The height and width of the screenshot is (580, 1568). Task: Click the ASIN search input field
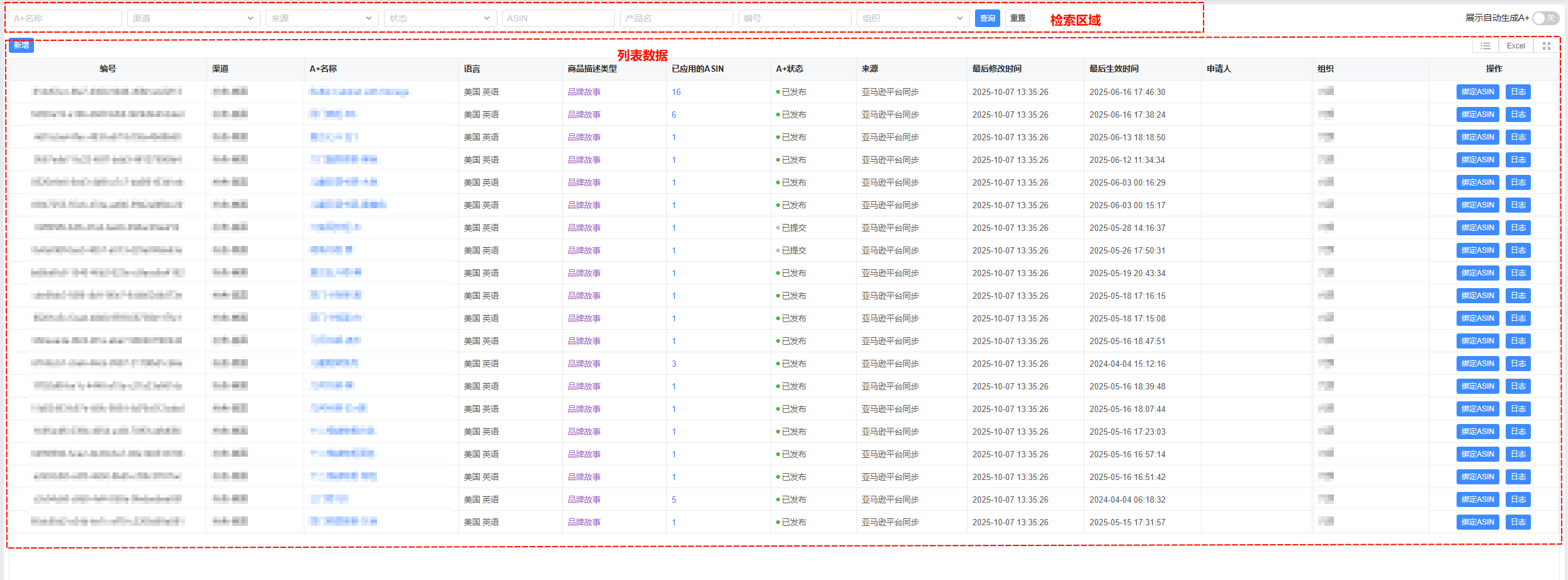point(558,18)
